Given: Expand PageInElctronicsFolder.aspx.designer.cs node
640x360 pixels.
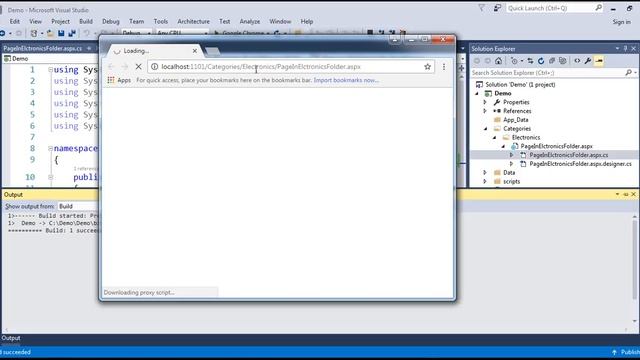Looking at the screenshot, I should click(511, 164).
